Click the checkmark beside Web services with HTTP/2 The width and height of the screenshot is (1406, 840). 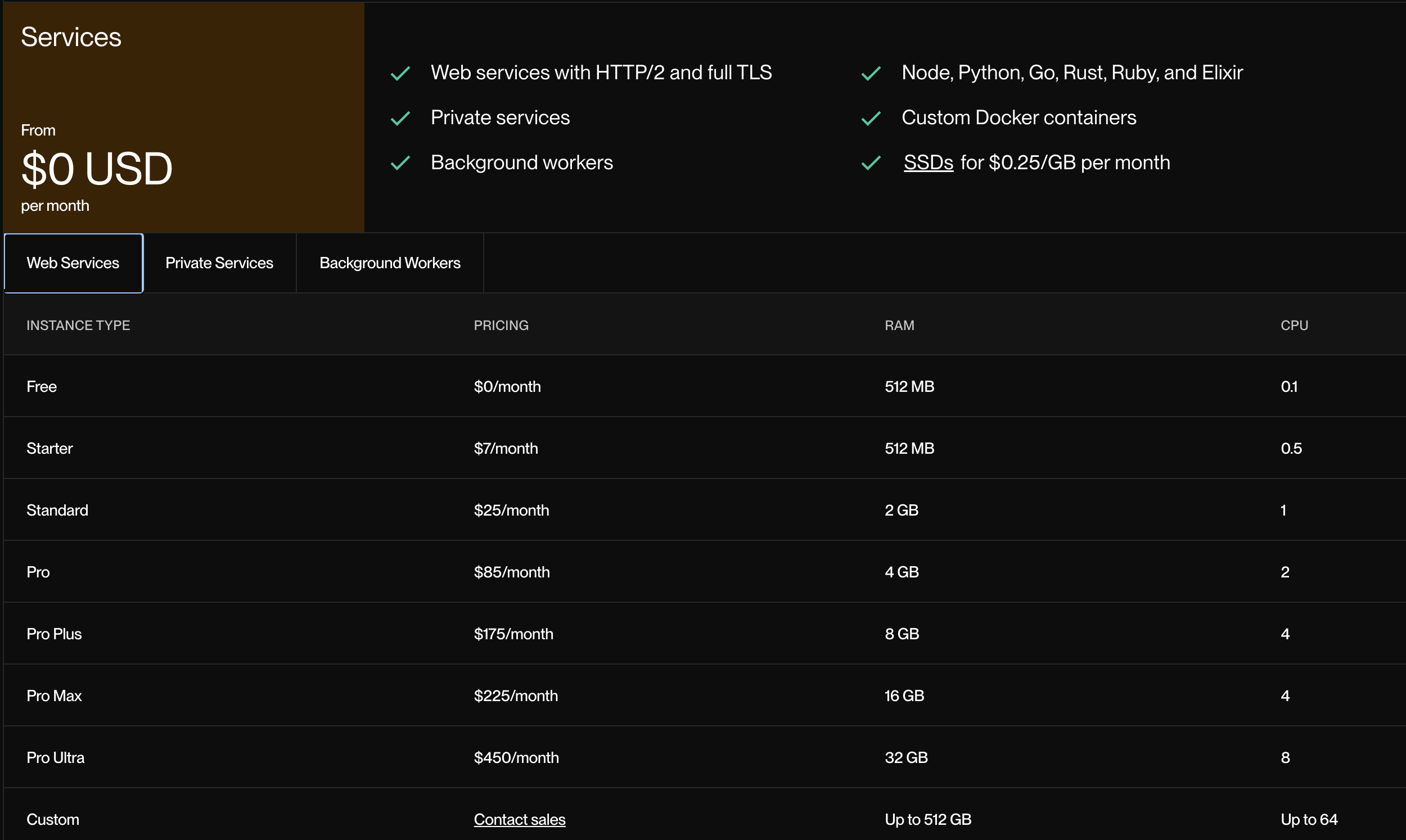click(401, 73)
